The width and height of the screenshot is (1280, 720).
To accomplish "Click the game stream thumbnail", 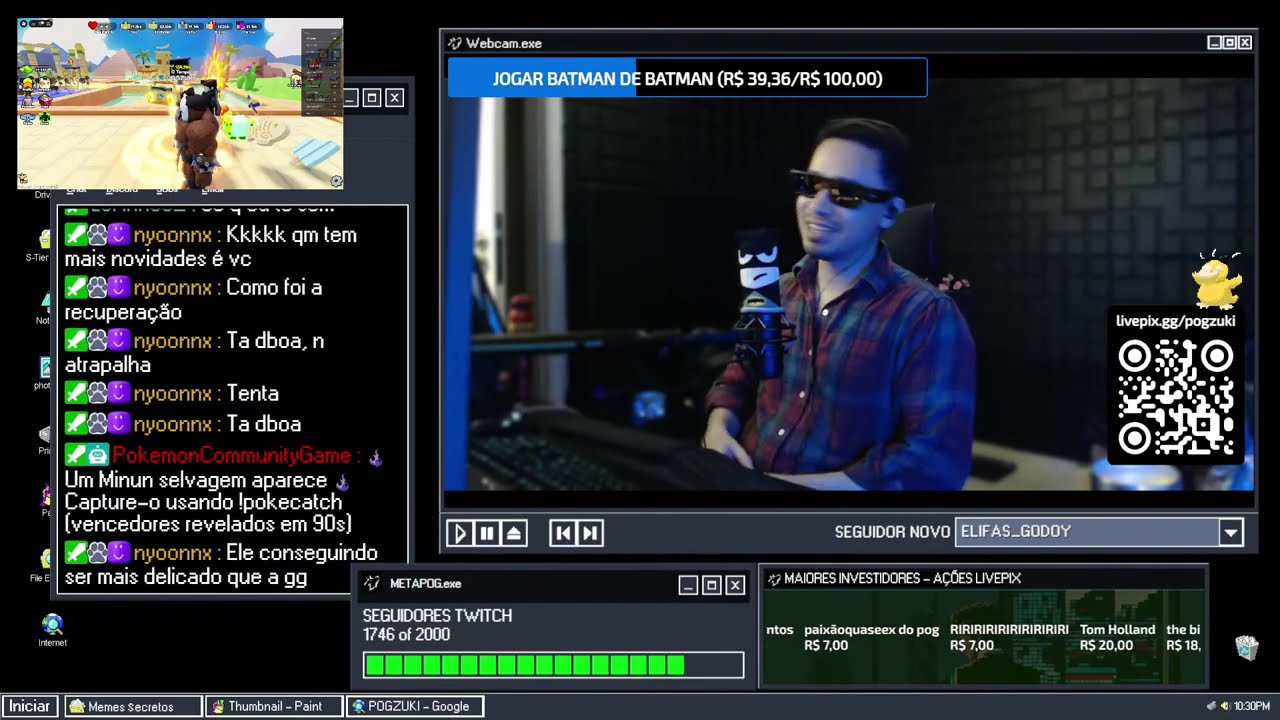I will 180,103.
